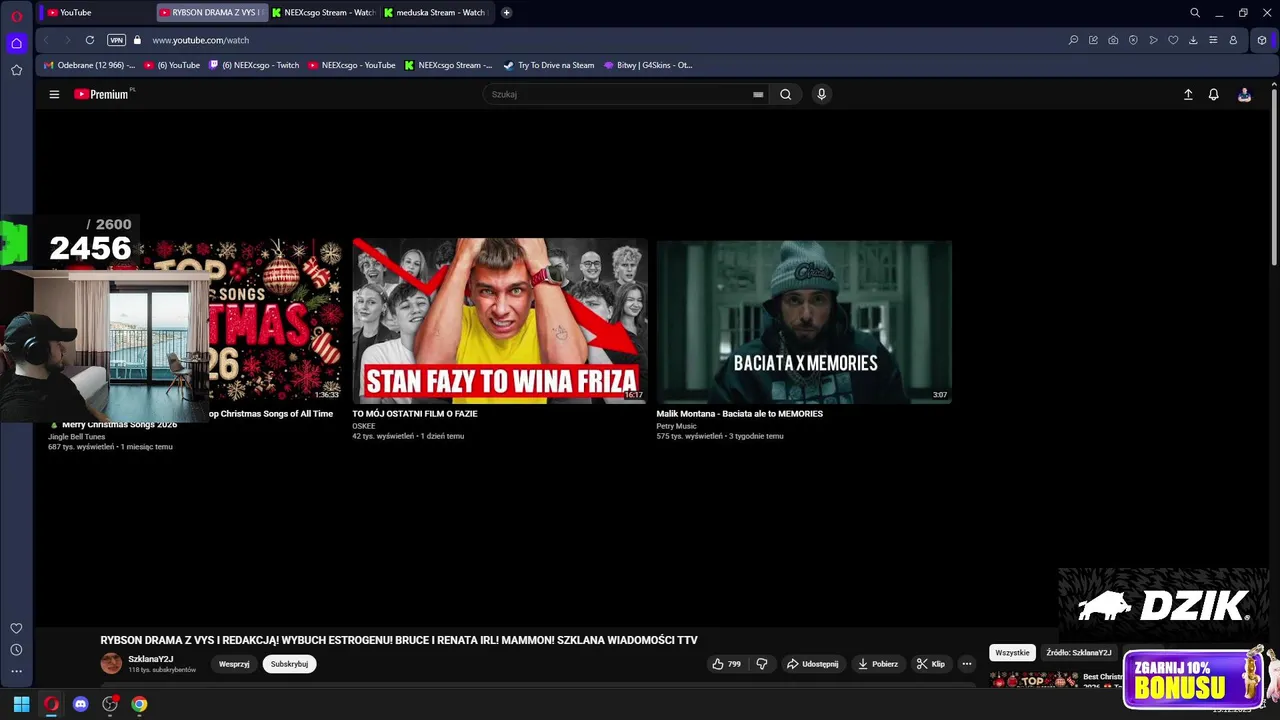Take a snapshot with camera icon

coord(1113,40)
